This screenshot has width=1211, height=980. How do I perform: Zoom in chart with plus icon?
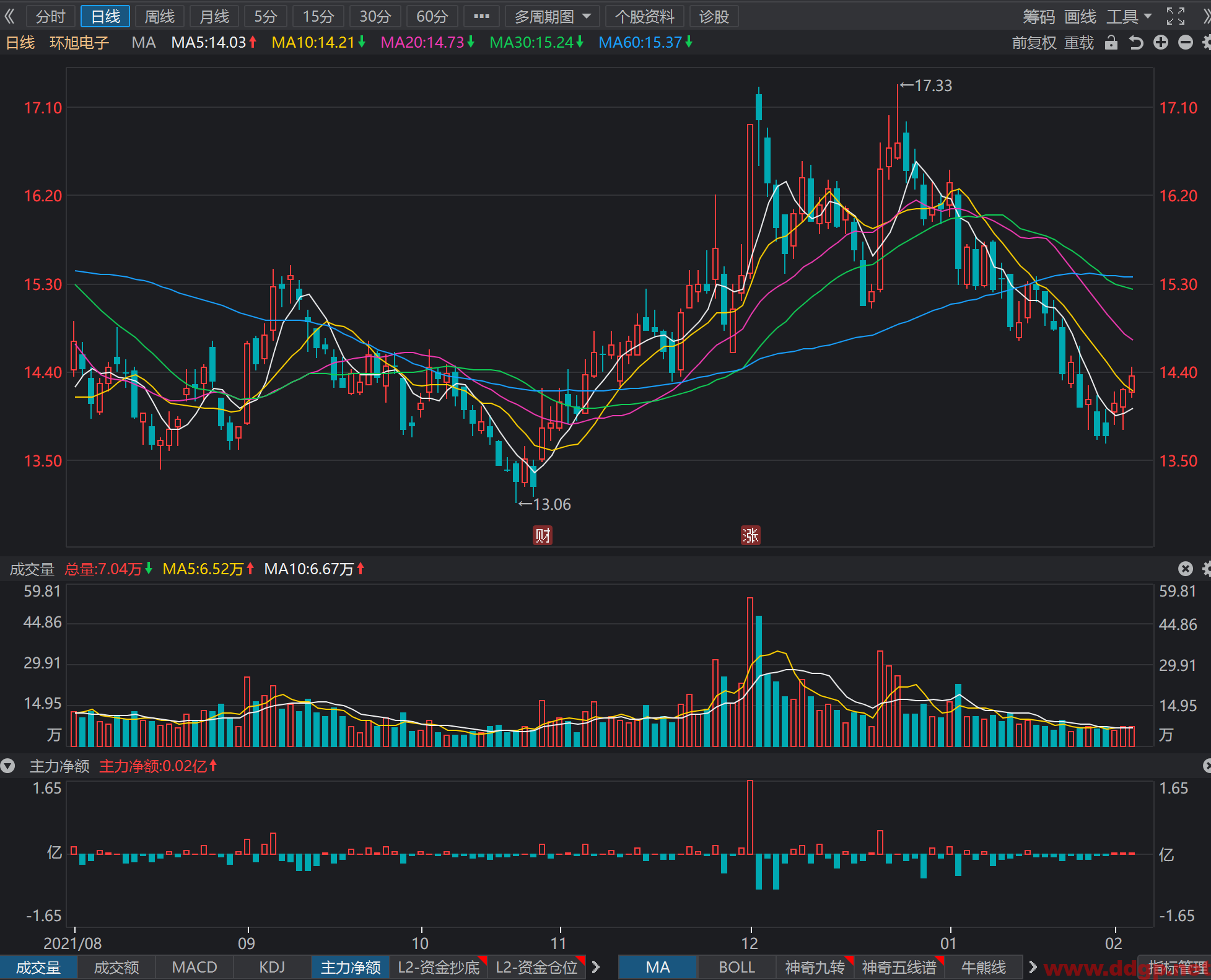coord(1160,43)
